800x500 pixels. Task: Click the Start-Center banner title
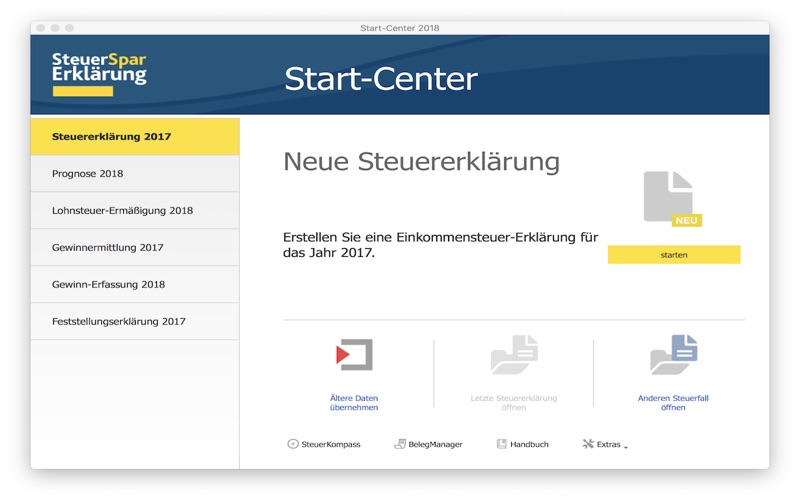[x=381, y=79]
